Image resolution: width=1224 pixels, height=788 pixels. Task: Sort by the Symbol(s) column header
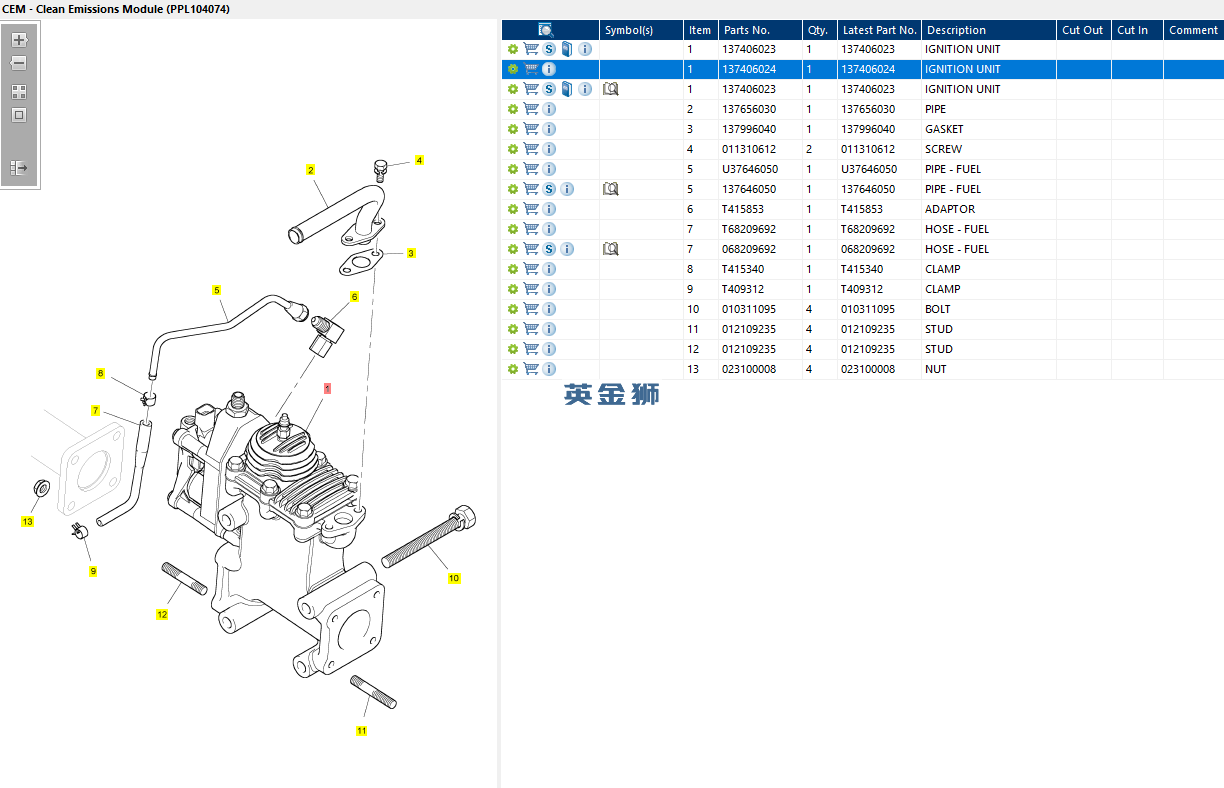641,30
